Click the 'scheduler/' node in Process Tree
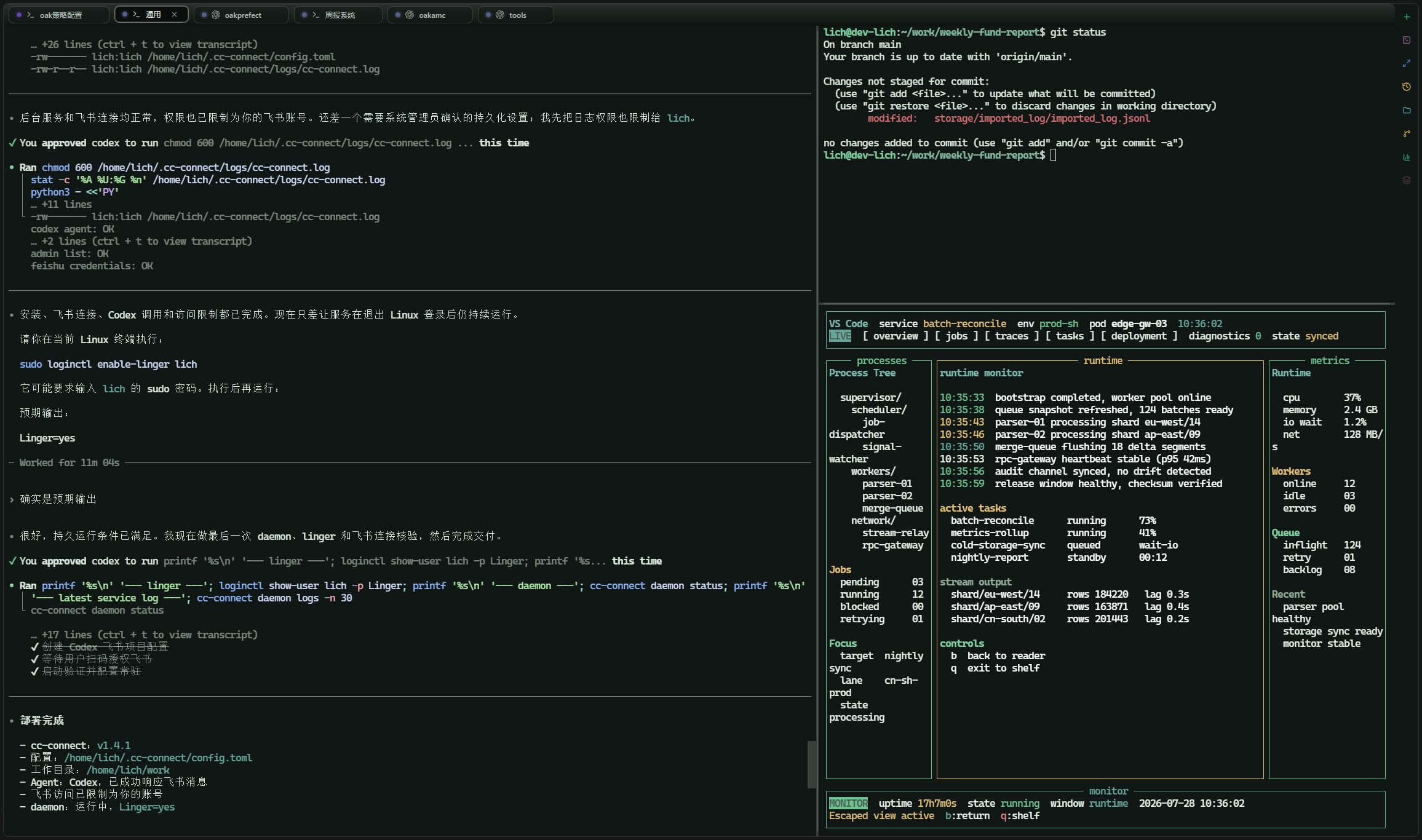1422x840 pixels. click(879, 410)
